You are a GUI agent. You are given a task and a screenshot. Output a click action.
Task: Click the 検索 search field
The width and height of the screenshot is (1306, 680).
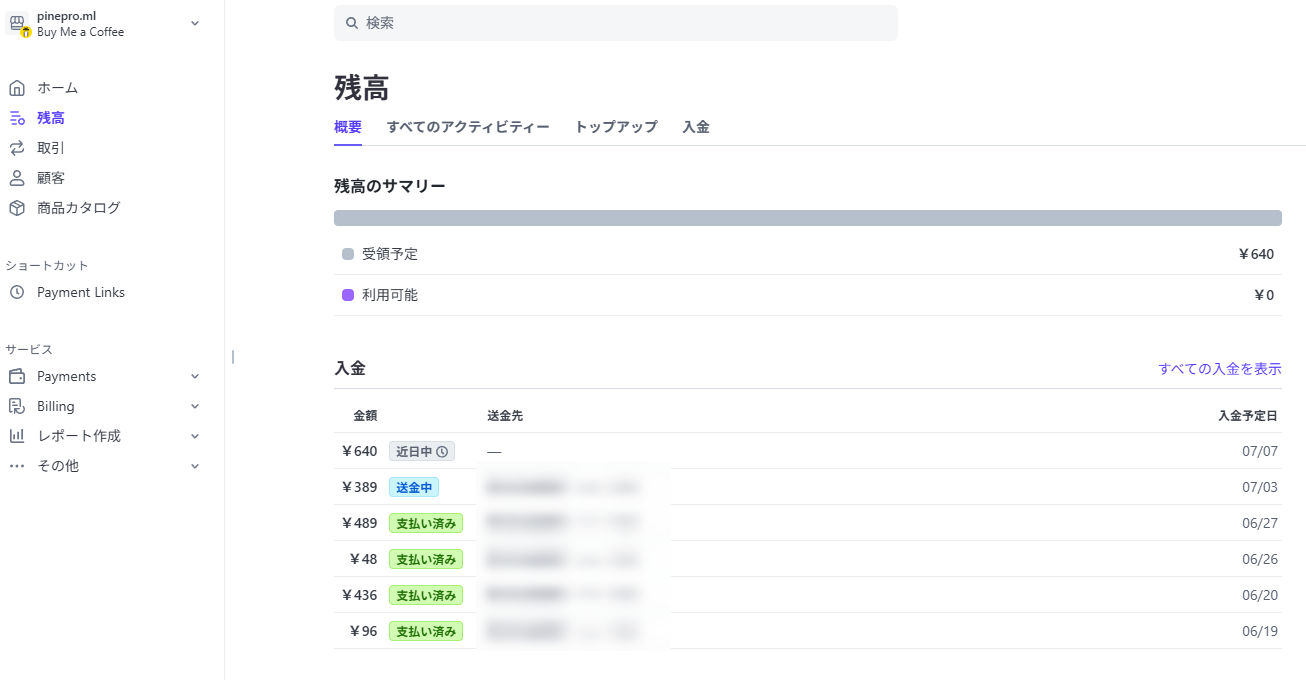pyautogui.click(x=615, y=23)
